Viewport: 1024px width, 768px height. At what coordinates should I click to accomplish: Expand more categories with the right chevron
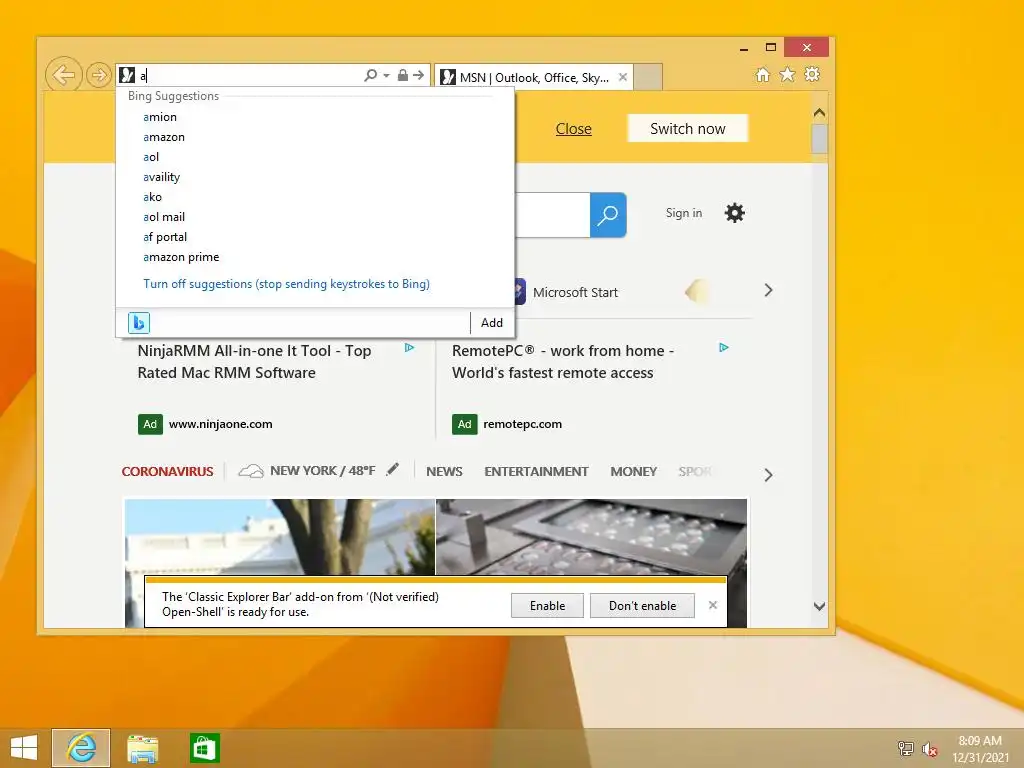coord(769,475)
